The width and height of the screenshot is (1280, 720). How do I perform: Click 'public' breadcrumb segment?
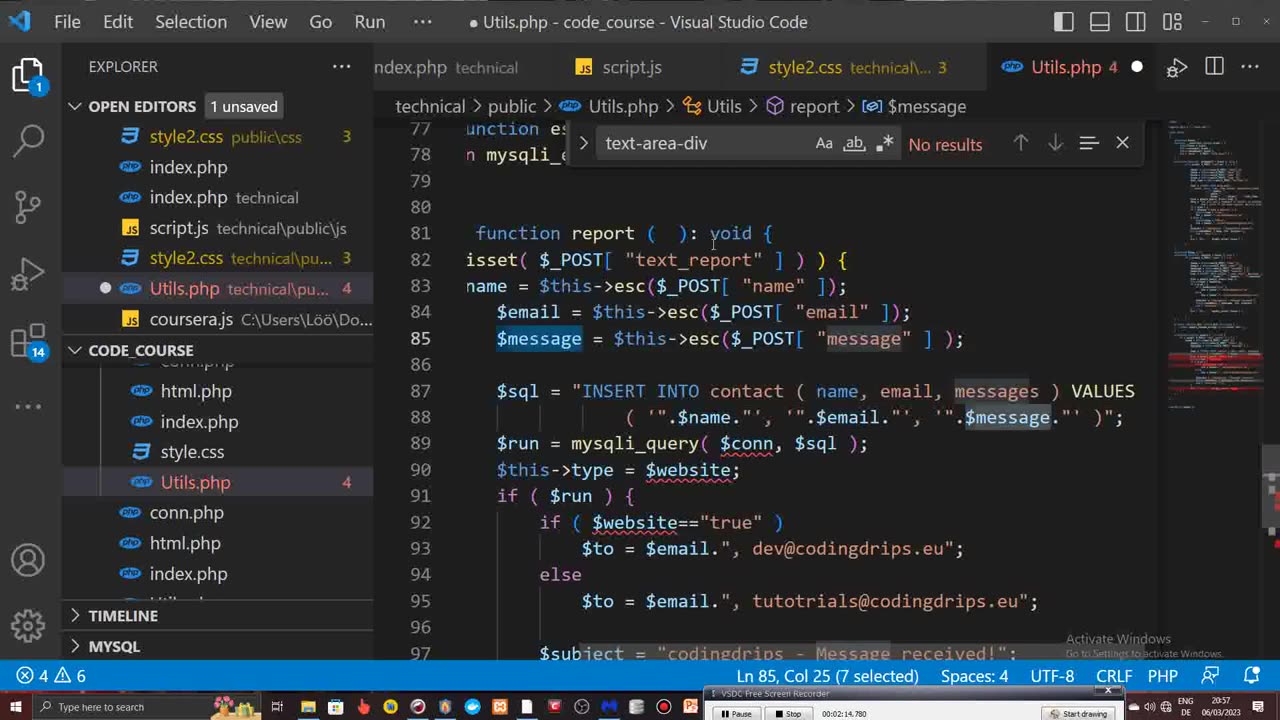tap(512, 106)
